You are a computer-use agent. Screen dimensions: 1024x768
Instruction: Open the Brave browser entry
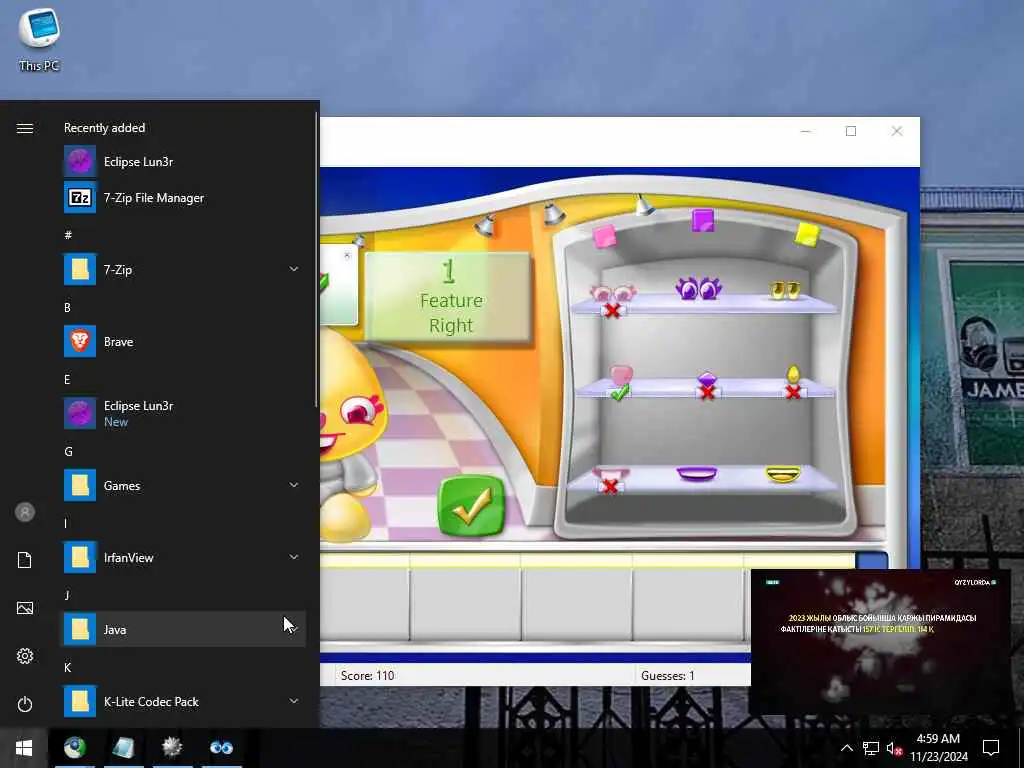(184, 342)
